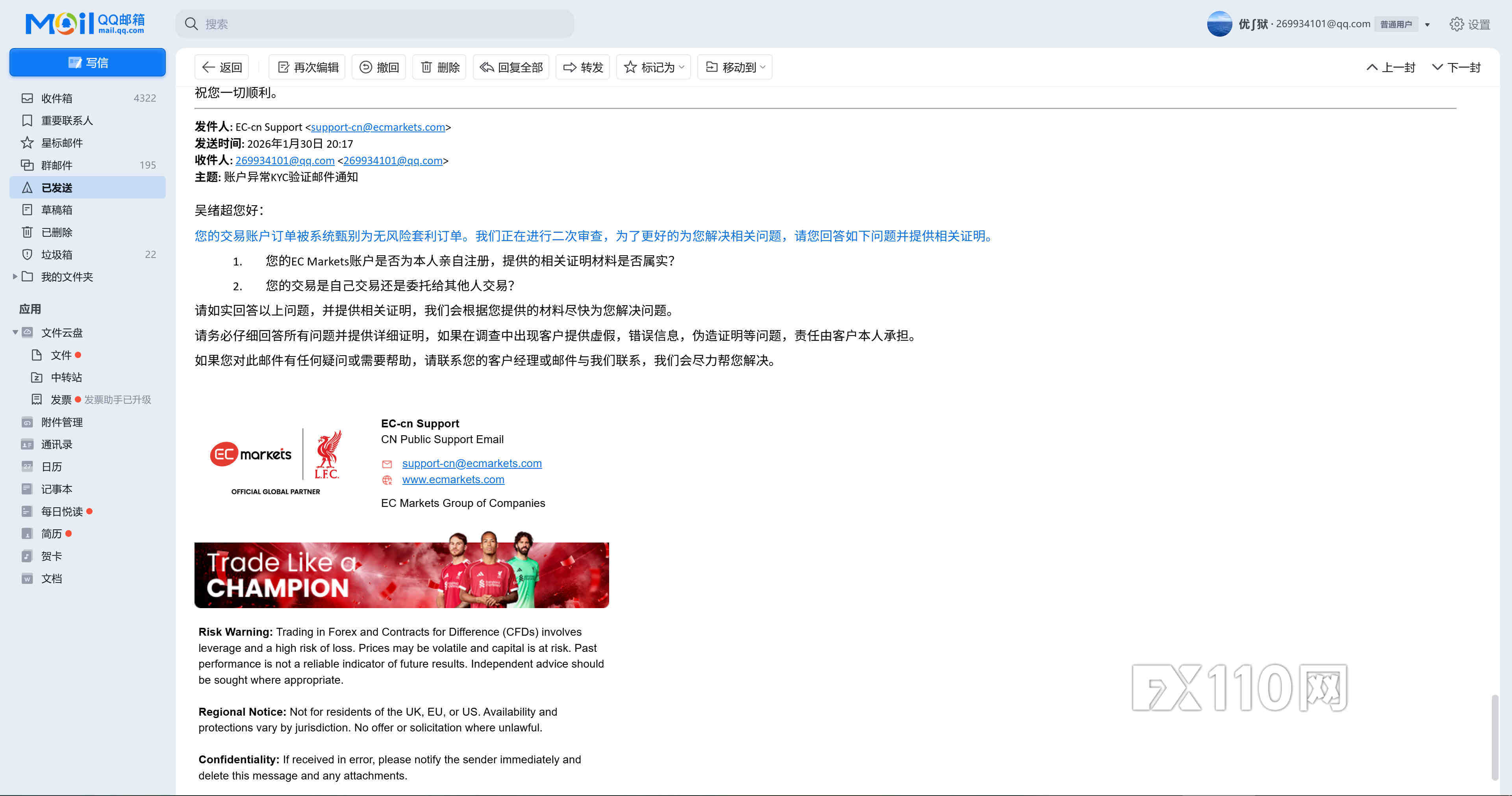Click the EC Markets LFC logo image
Viewport: 1512px width, 796px height.
point(275,462)
